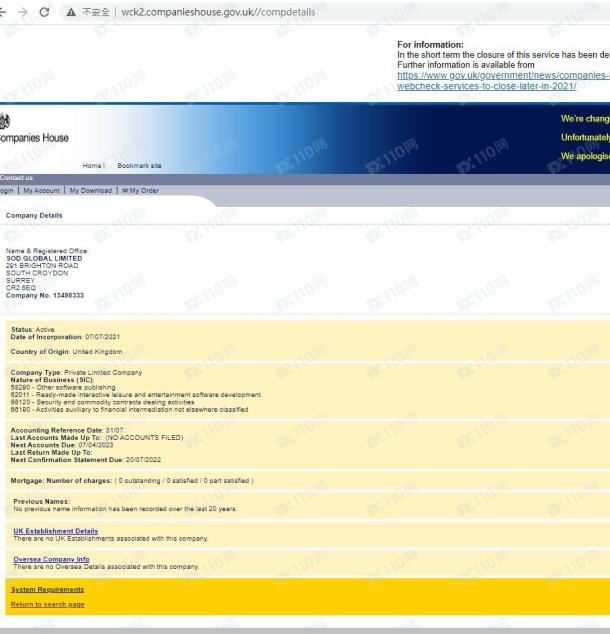Screen dimensions: 610x634
Task: Click the System Requirements link
Action: tap(47, 589)
